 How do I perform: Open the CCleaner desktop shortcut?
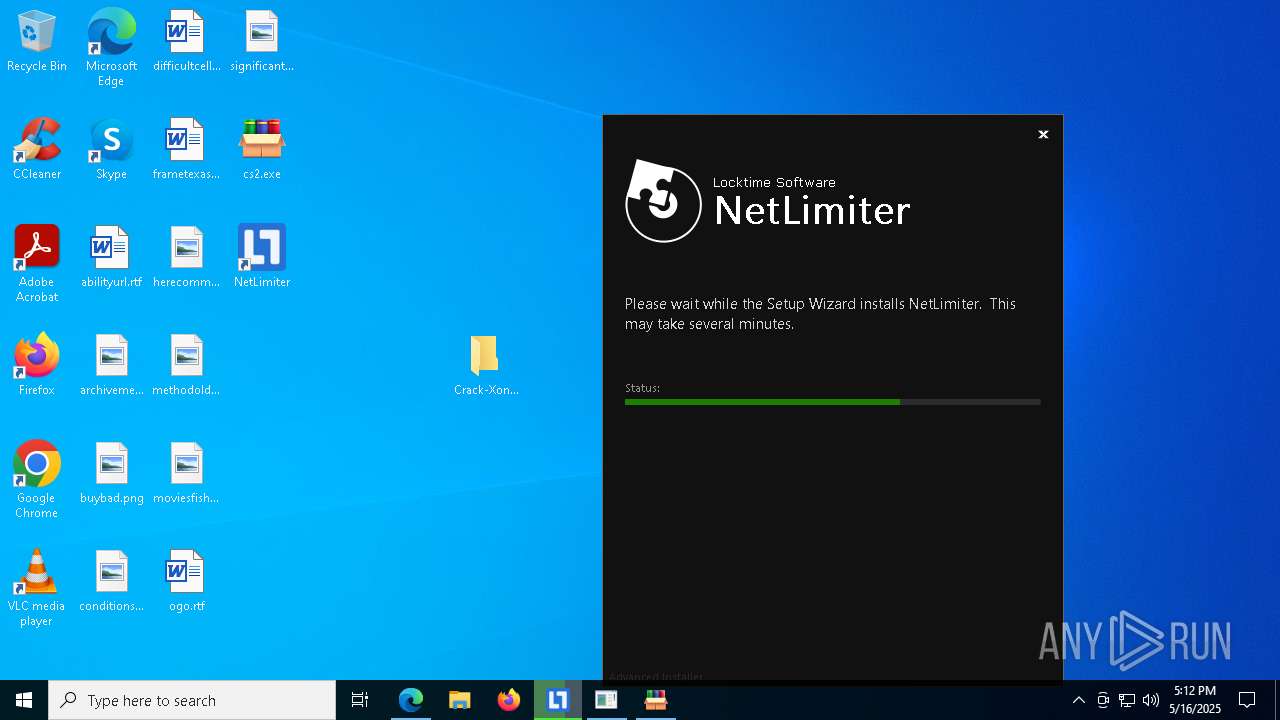click(37, 150)
